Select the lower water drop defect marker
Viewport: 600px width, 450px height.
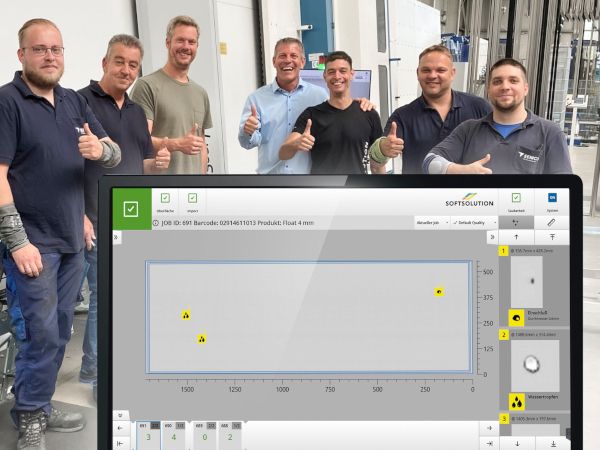202,339
